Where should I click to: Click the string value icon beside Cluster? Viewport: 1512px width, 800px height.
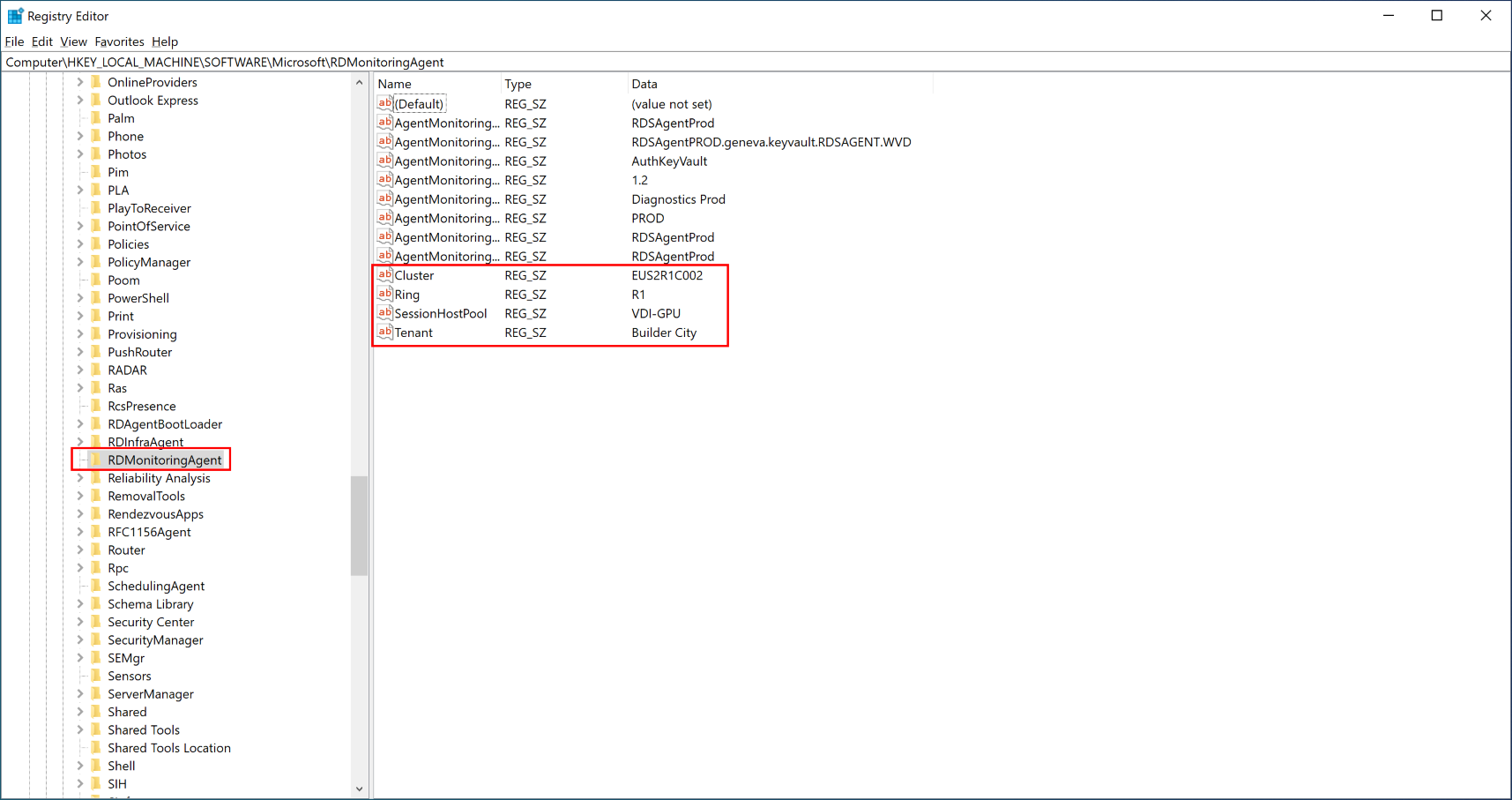pos(384,275)
